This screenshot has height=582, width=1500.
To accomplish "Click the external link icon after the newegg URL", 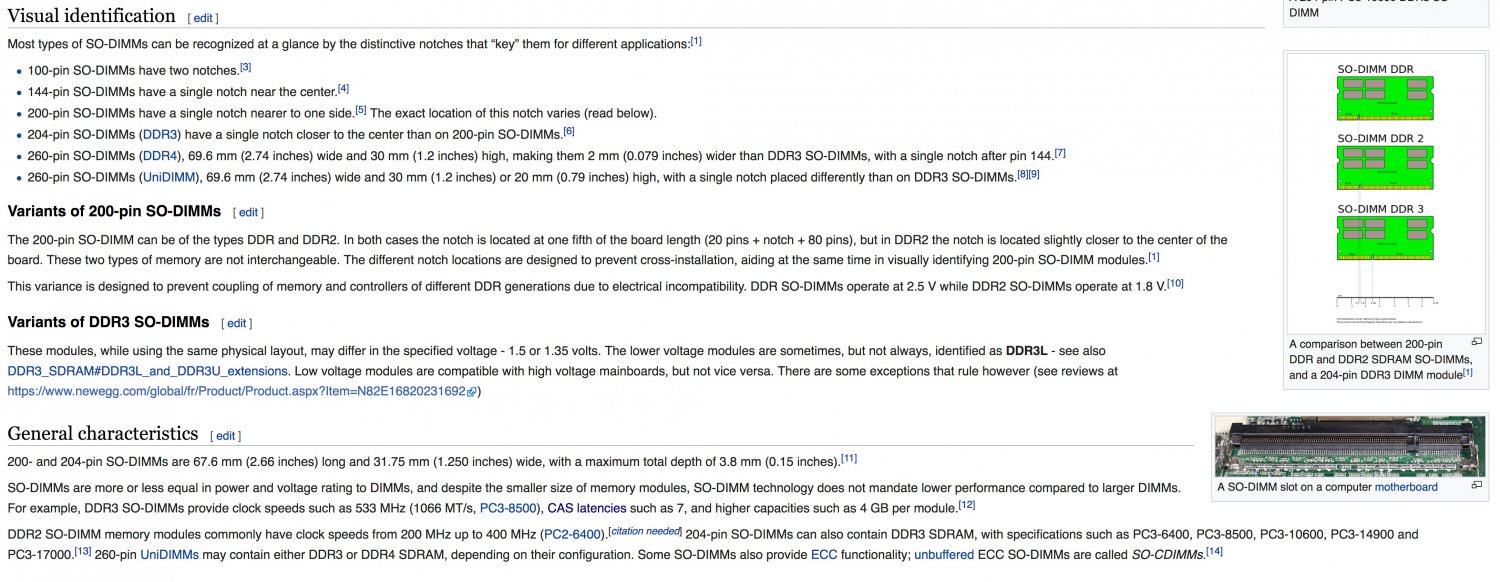I will [x=472, y=392].
